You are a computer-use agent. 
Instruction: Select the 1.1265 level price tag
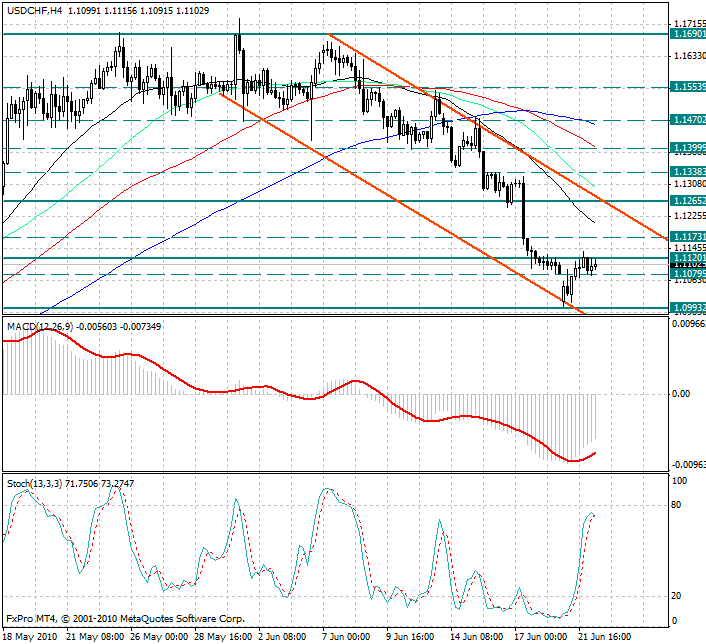pyautogui.click(x=688, y=200)
